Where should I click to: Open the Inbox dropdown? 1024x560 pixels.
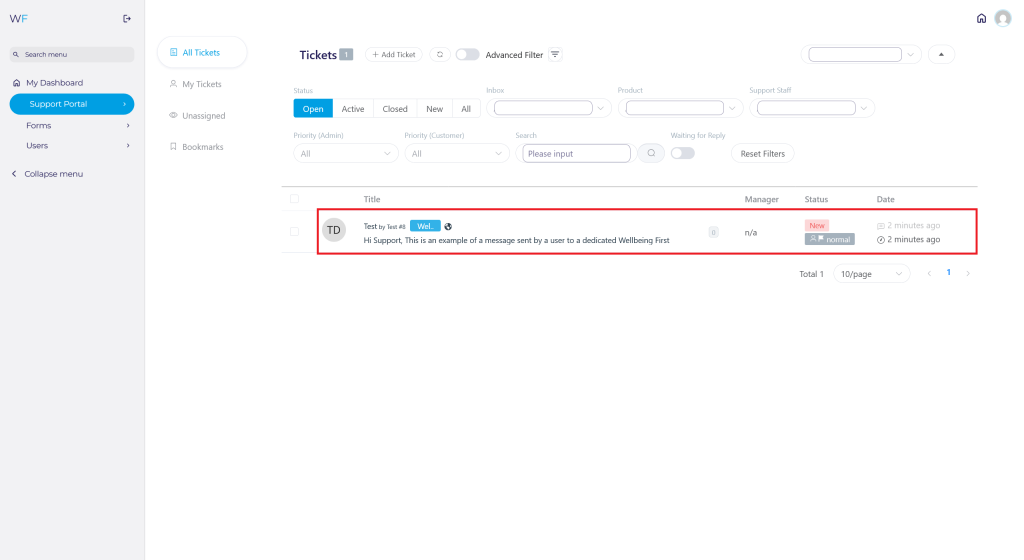[552, 108]
